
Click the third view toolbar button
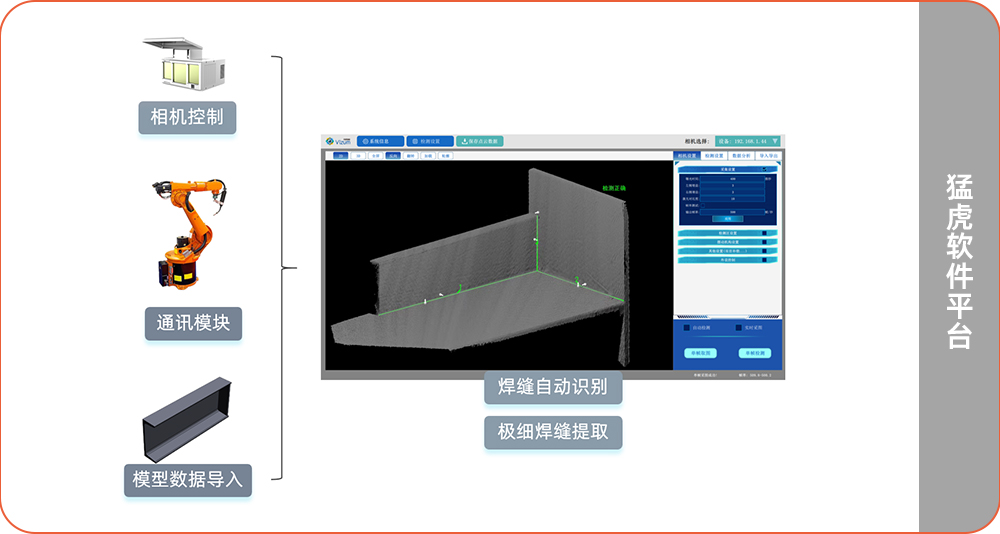tap(376, 156)
